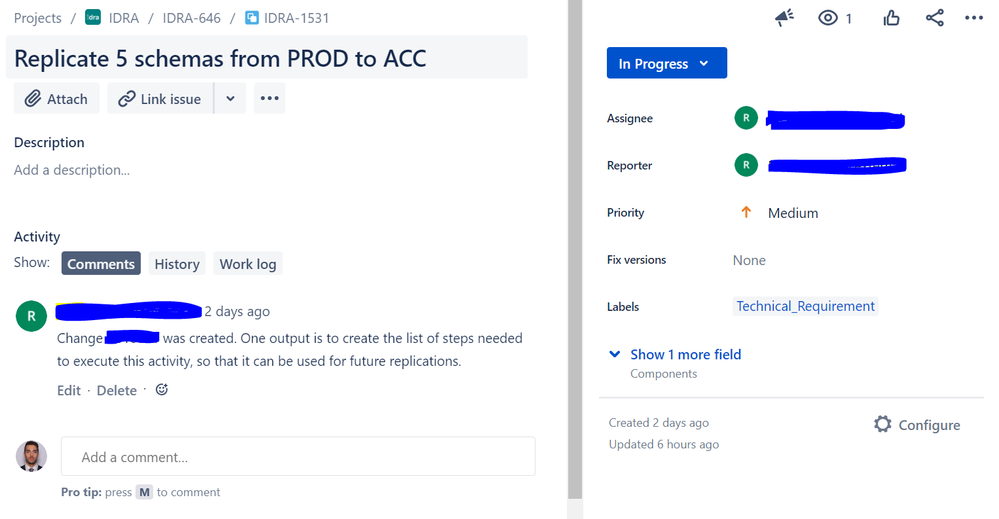This screenshot has height=519, width=999.
Task: Vote with the thumbs-up icon
Action: click(891, 18)
